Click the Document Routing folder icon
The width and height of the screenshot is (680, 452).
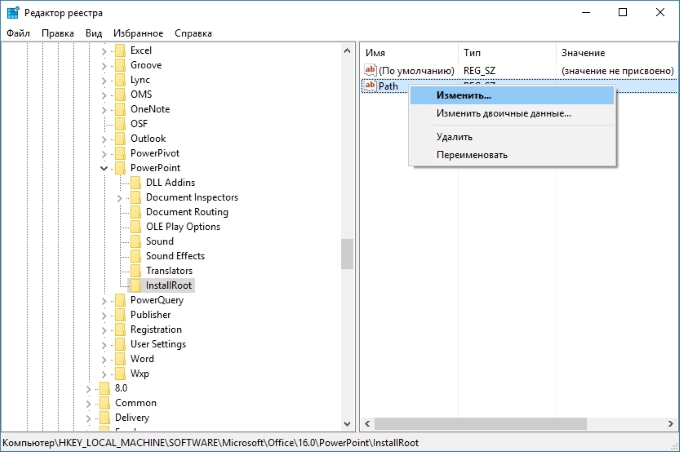point(136,212)
